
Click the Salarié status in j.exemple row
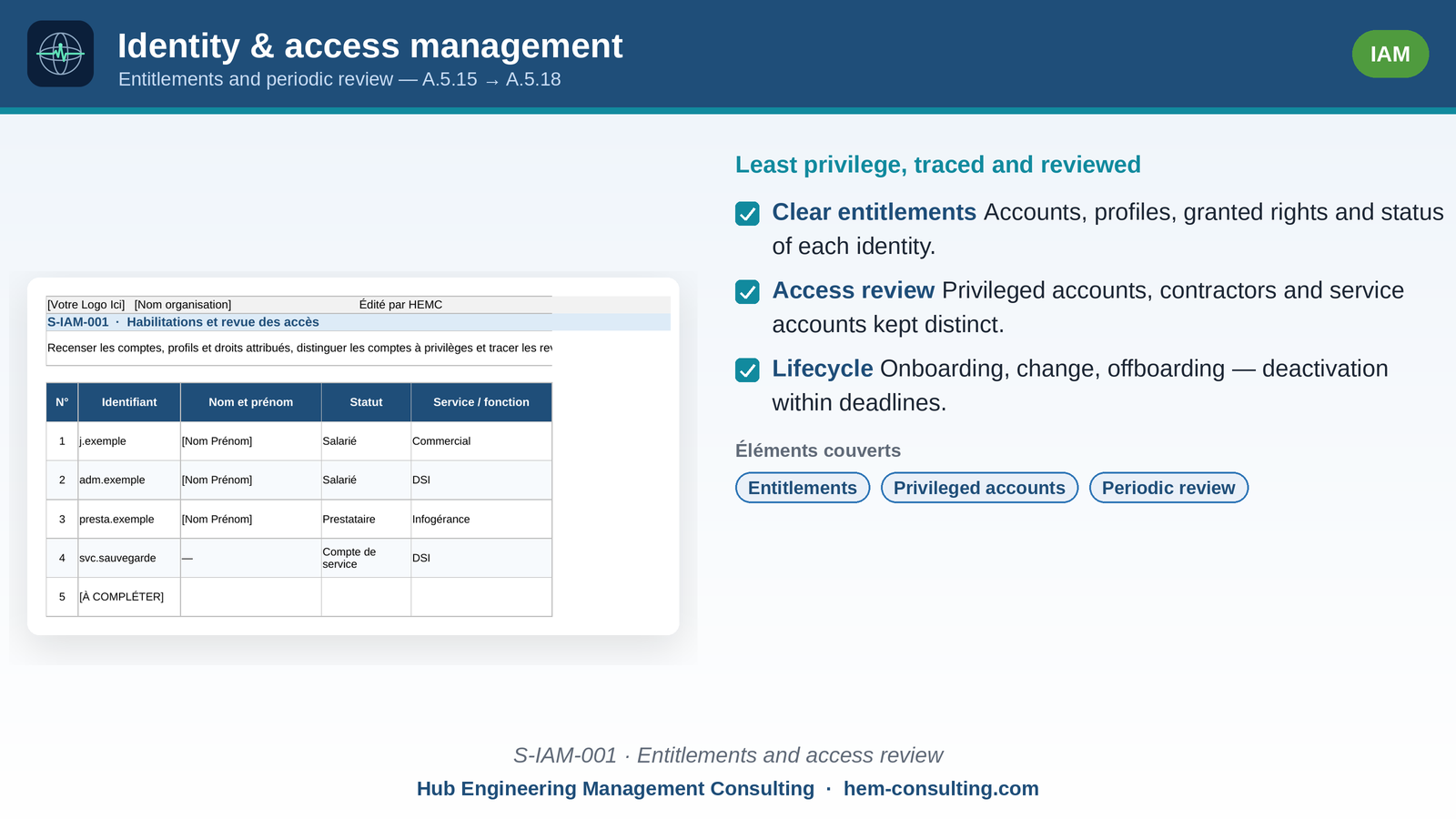(x=366, y=441)
